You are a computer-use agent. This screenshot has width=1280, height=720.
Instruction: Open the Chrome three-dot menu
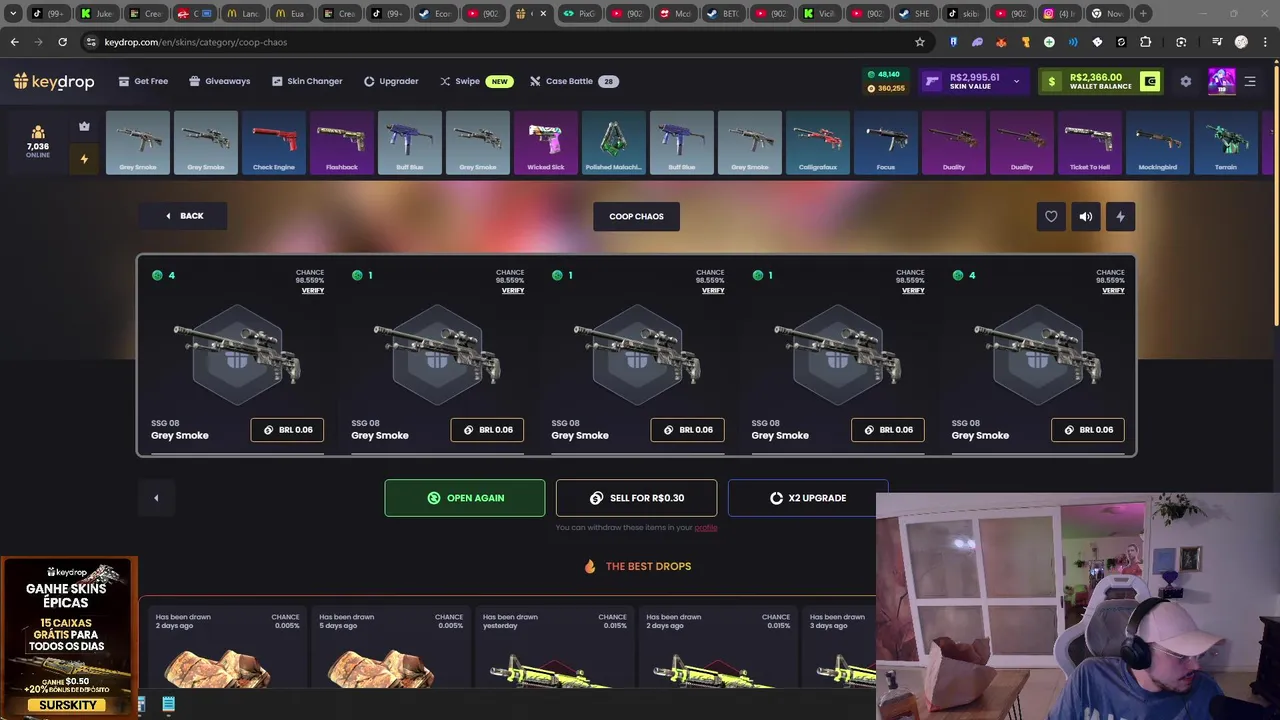1265,42
